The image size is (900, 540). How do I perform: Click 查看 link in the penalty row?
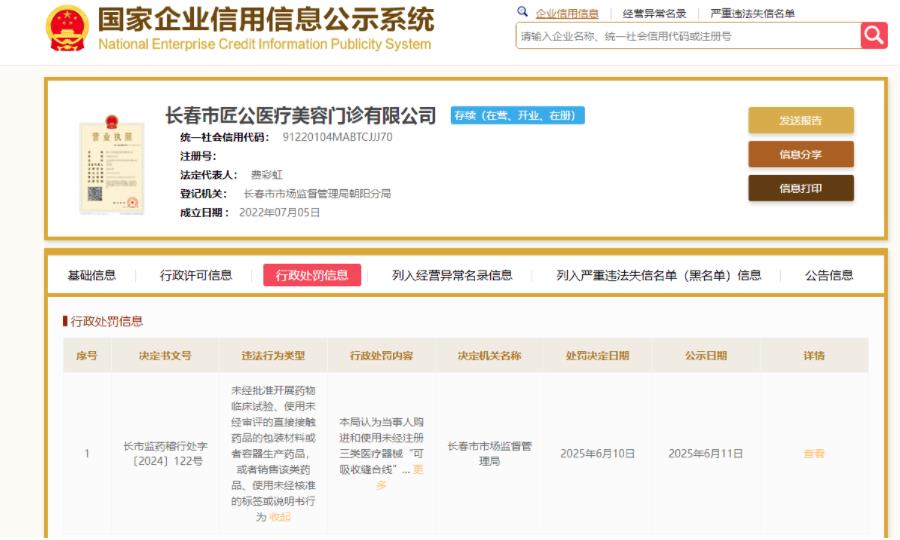[x=814, y=454]
